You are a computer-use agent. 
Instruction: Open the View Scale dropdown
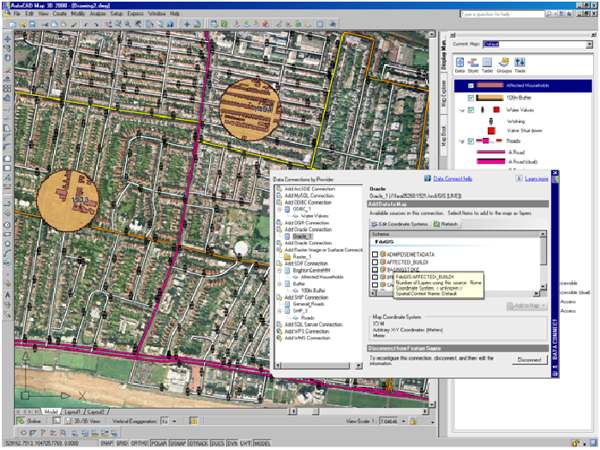pos(404,421)
